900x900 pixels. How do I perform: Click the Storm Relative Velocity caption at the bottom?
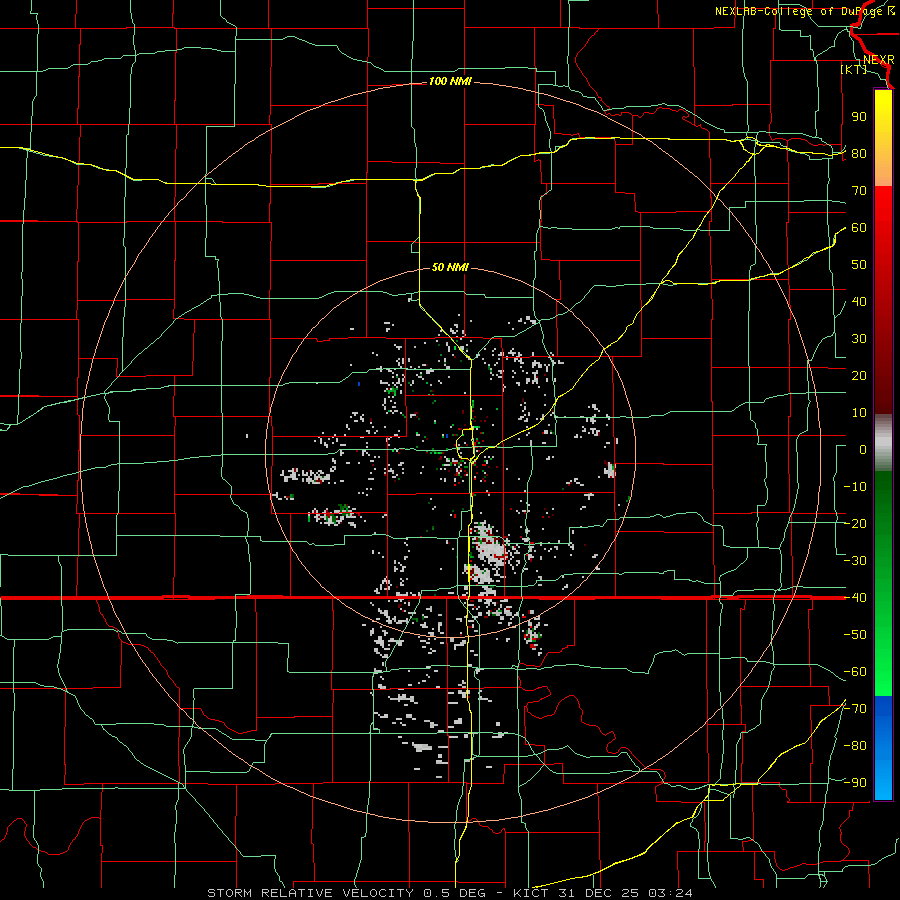(x=450, y=893)
